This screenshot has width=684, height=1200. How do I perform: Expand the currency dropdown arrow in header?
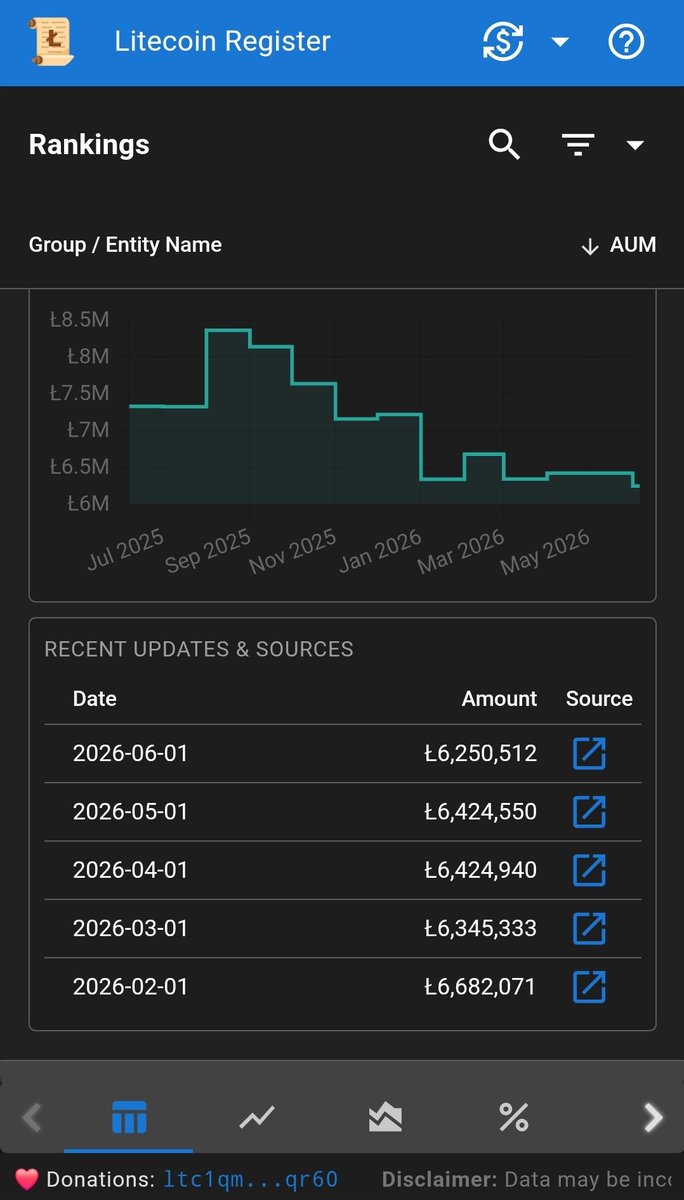(560, 42)
